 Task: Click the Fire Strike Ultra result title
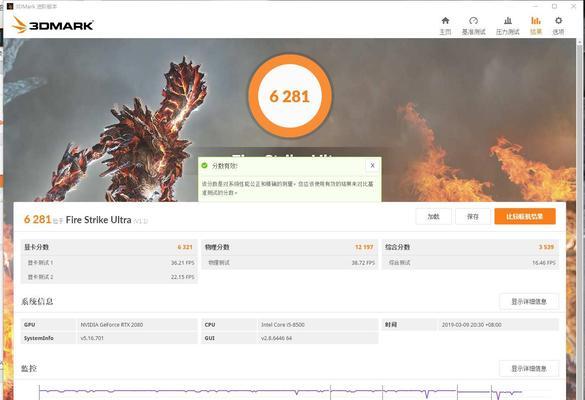pos(98,220)
